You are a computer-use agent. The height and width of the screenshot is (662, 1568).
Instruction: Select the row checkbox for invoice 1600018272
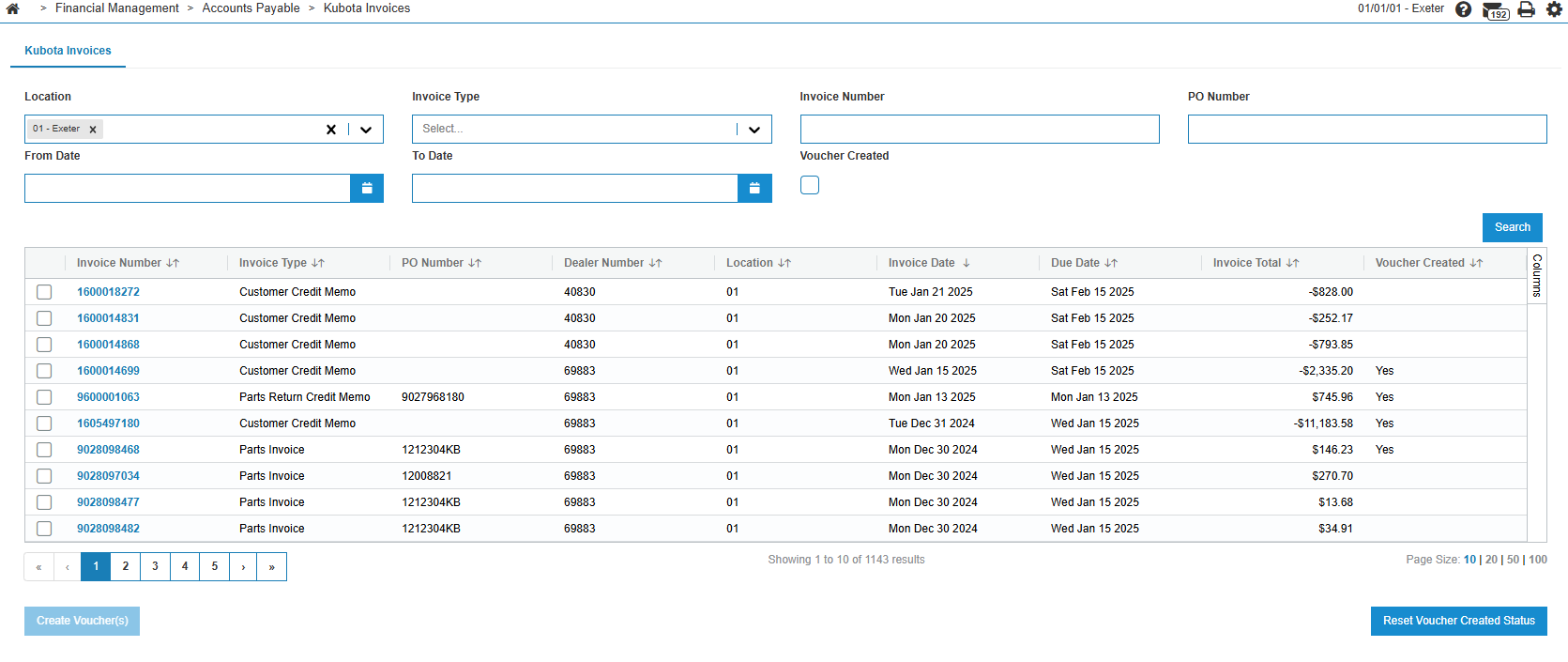pyautogui.click(x=44, y=292)
